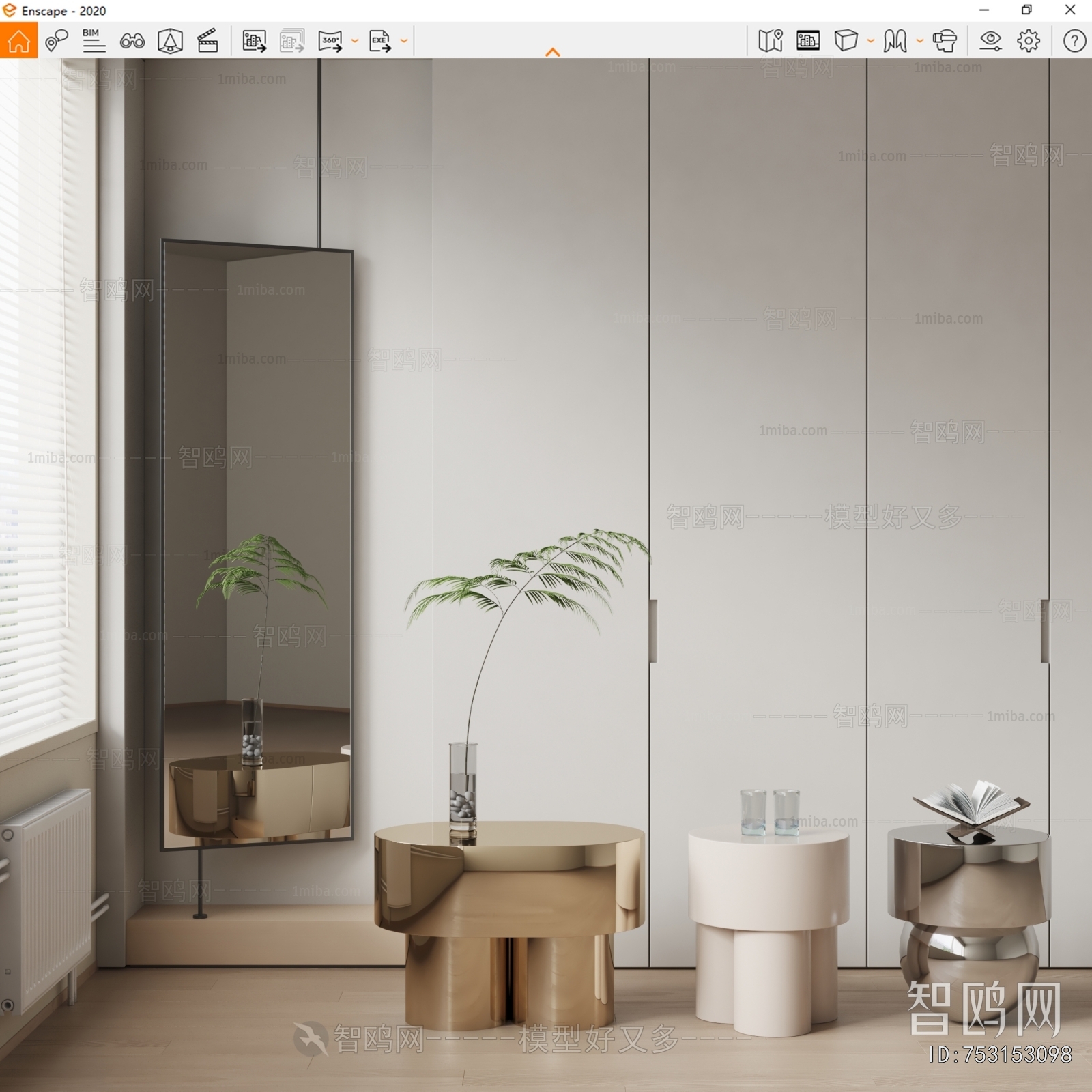Screen dimensions: 1092x1092
Task: Click the batch rendering icon
Action: coord(292,41)
